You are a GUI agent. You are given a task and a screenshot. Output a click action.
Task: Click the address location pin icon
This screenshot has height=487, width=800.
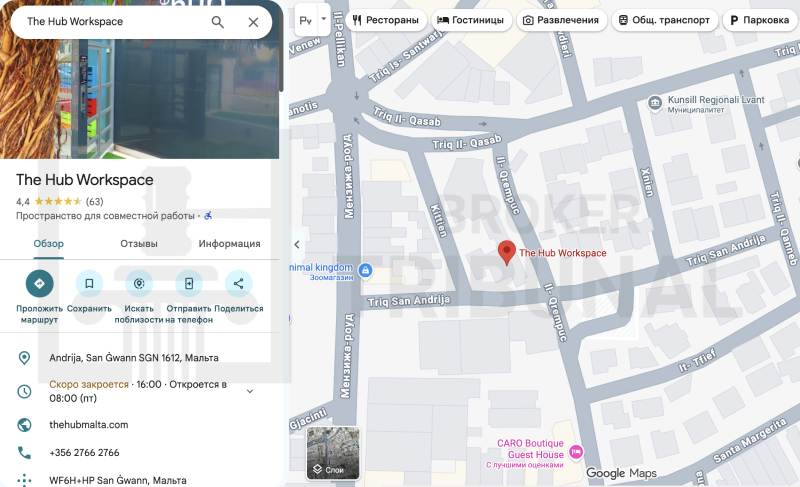pyautogui.click(x=24, y=358)
